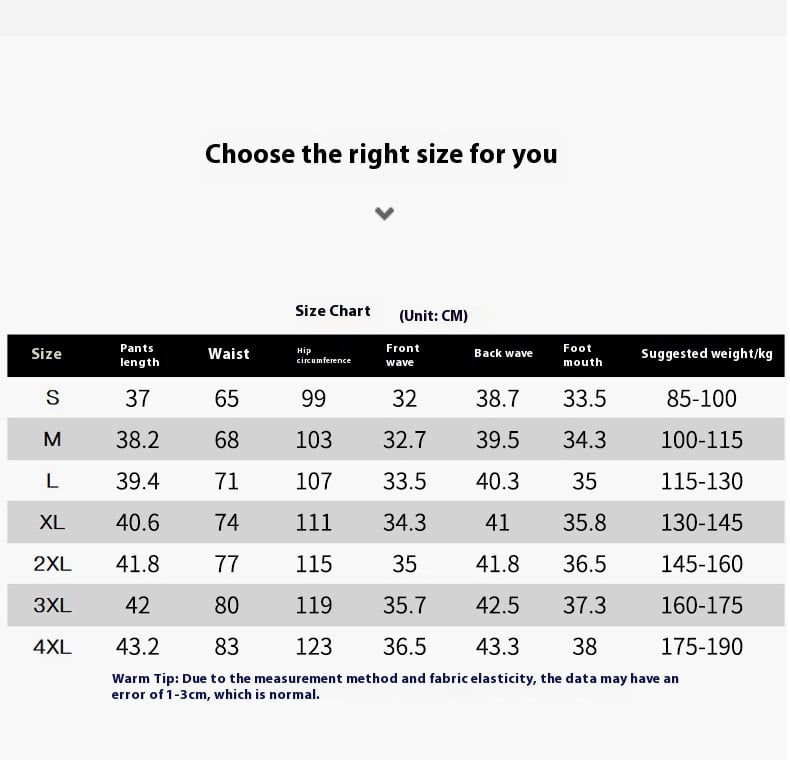Click the Foot mouth column header
790x760 pixels.
tap(582, 355)
